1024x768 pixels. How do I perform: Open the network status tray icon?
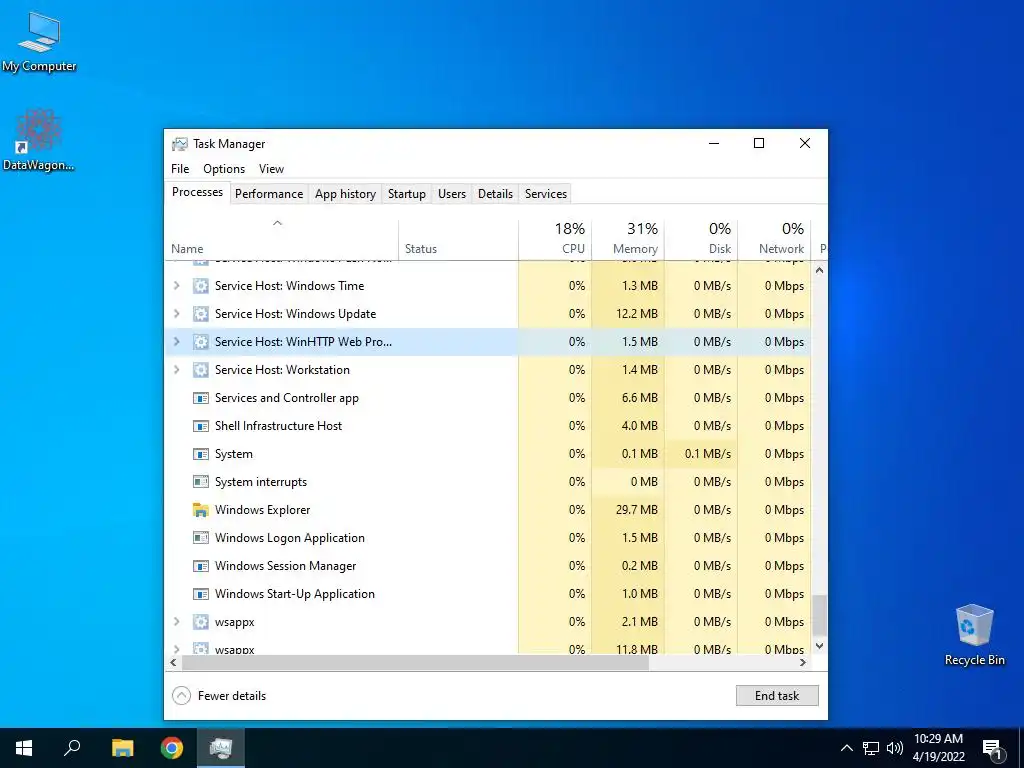[x=871, y=748]
